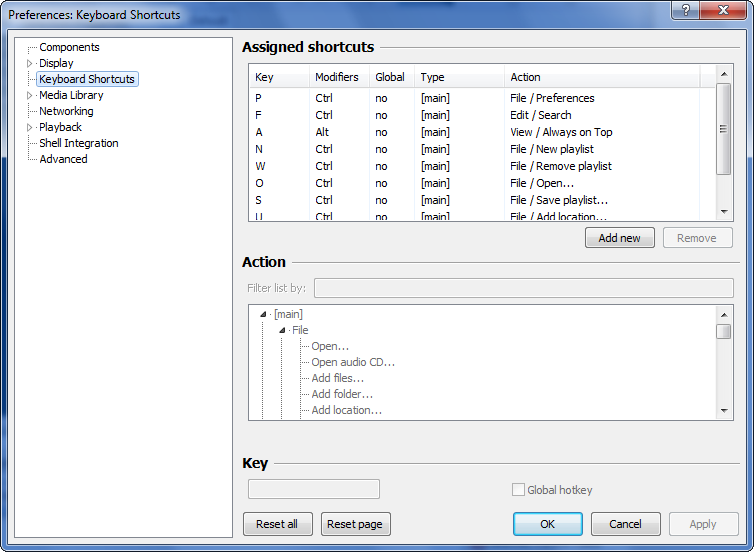Collapse the File action group
Screen dimensions: 754x552
[x=282, y=330]
